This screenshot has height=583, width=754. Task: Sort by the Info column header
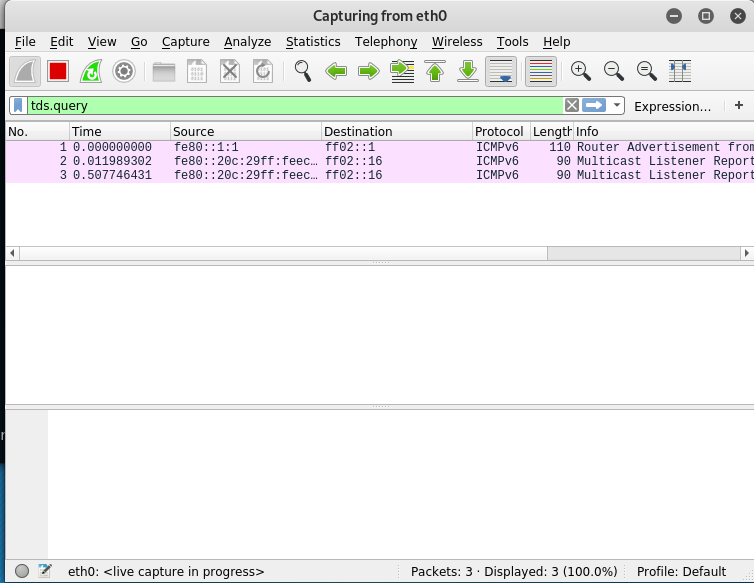(x=664, y=131)
